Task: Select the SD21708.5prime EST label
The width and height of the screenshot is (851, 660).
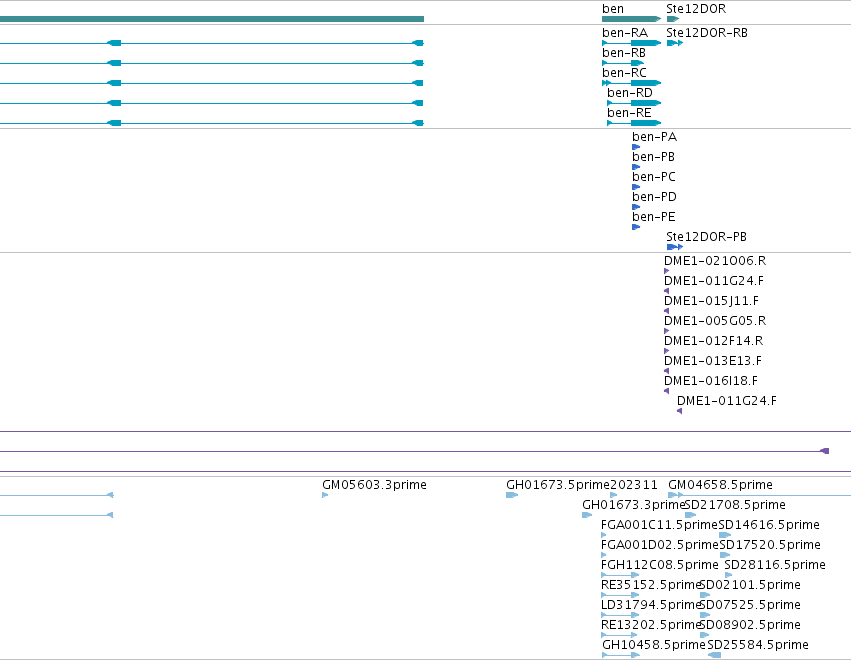Action: coord(735,505)
